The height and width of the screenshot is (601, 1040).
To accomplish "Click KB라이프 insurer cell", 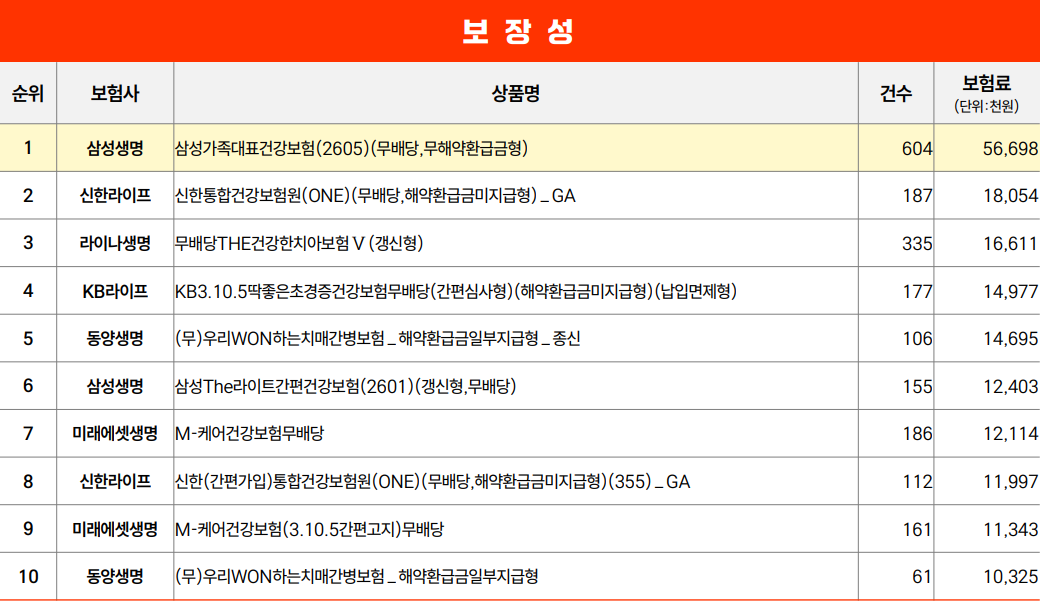I will (x=115, y=291).
